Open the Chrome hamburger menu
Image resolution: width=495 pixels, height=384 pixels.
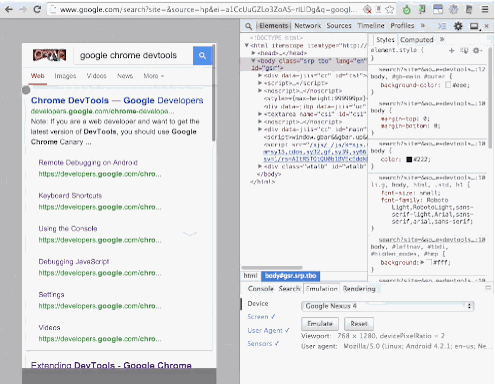click(485, 10)
